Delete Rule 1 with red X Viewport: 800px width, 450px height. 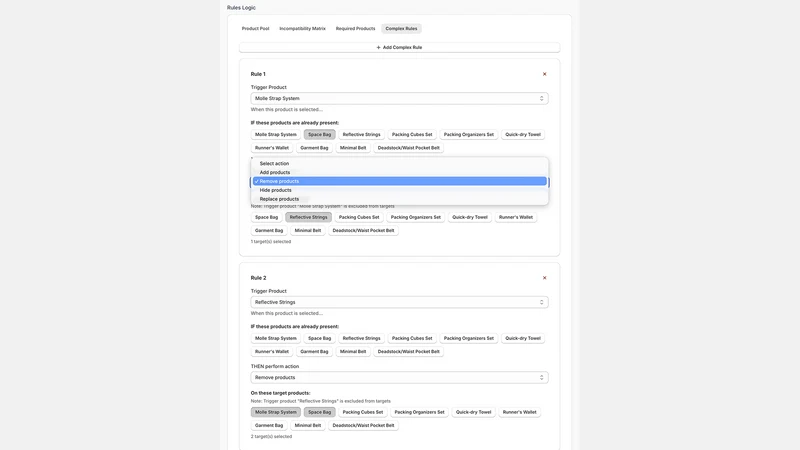pos(544,74)
